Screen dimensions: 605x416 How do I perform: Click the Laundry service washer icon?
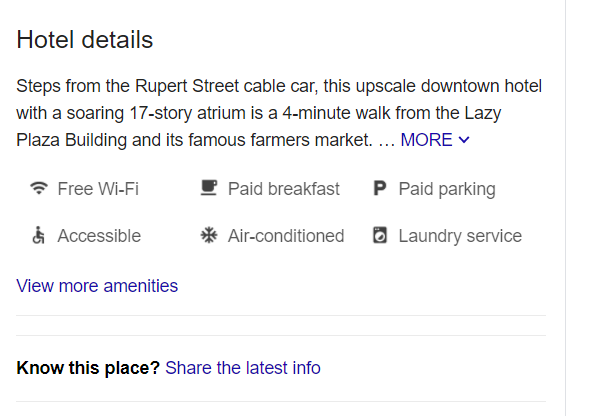click(x=380, y=235)
